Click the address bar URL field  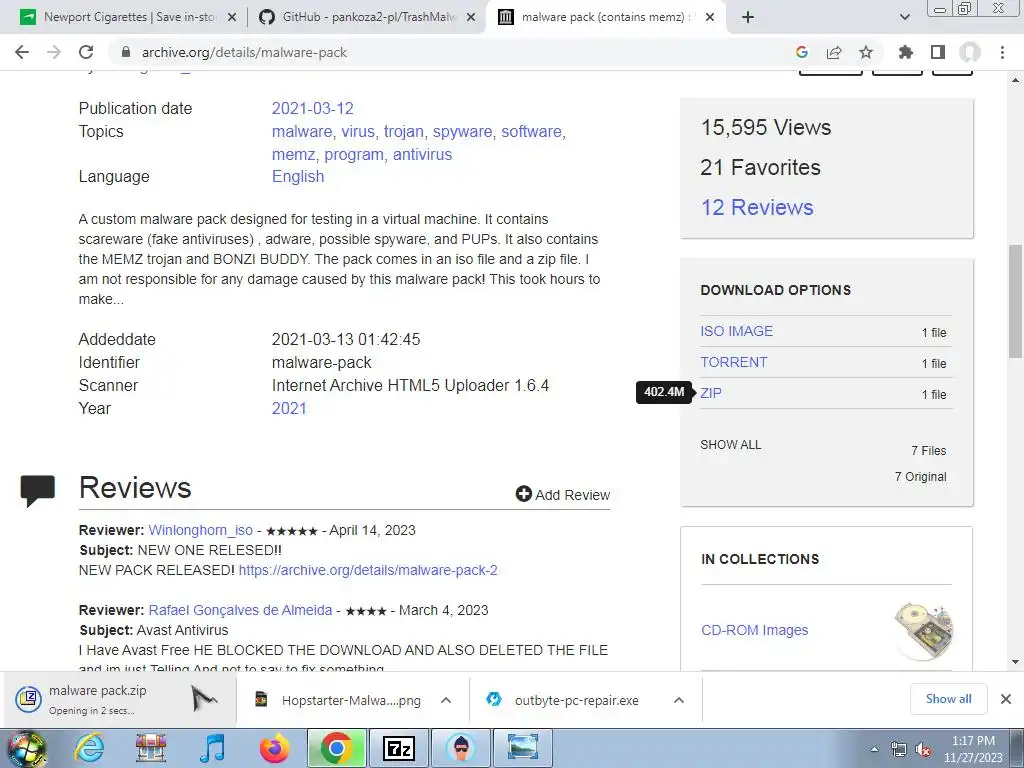451,52
